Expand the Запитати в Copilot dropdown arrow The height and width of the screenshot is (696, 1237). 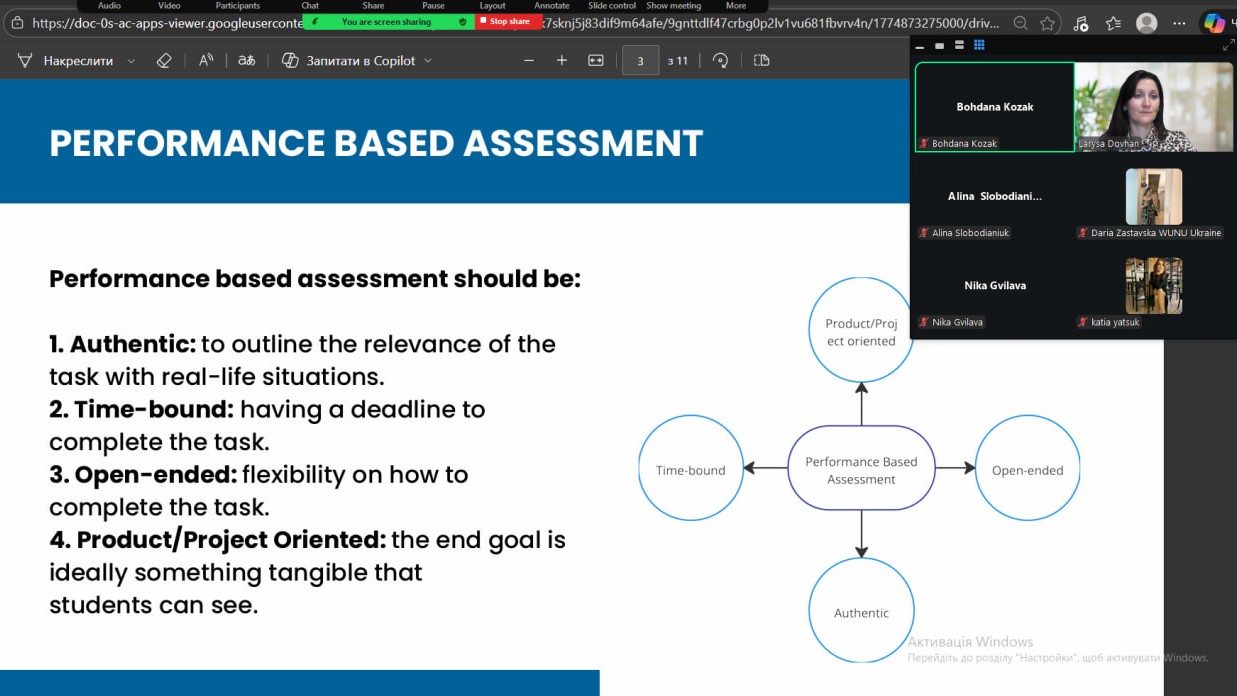tap(429, 61)
